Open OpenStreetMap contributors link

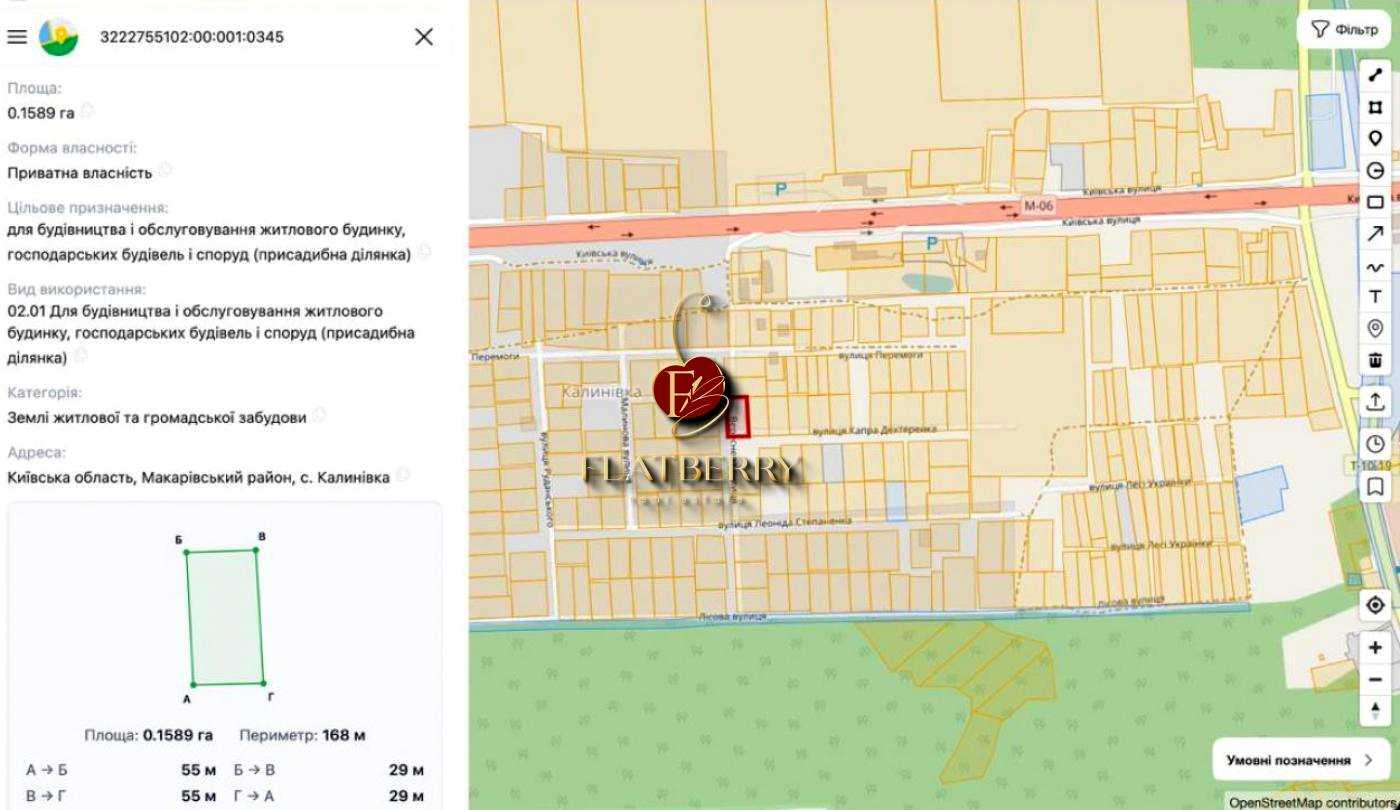pos(1313,802)
